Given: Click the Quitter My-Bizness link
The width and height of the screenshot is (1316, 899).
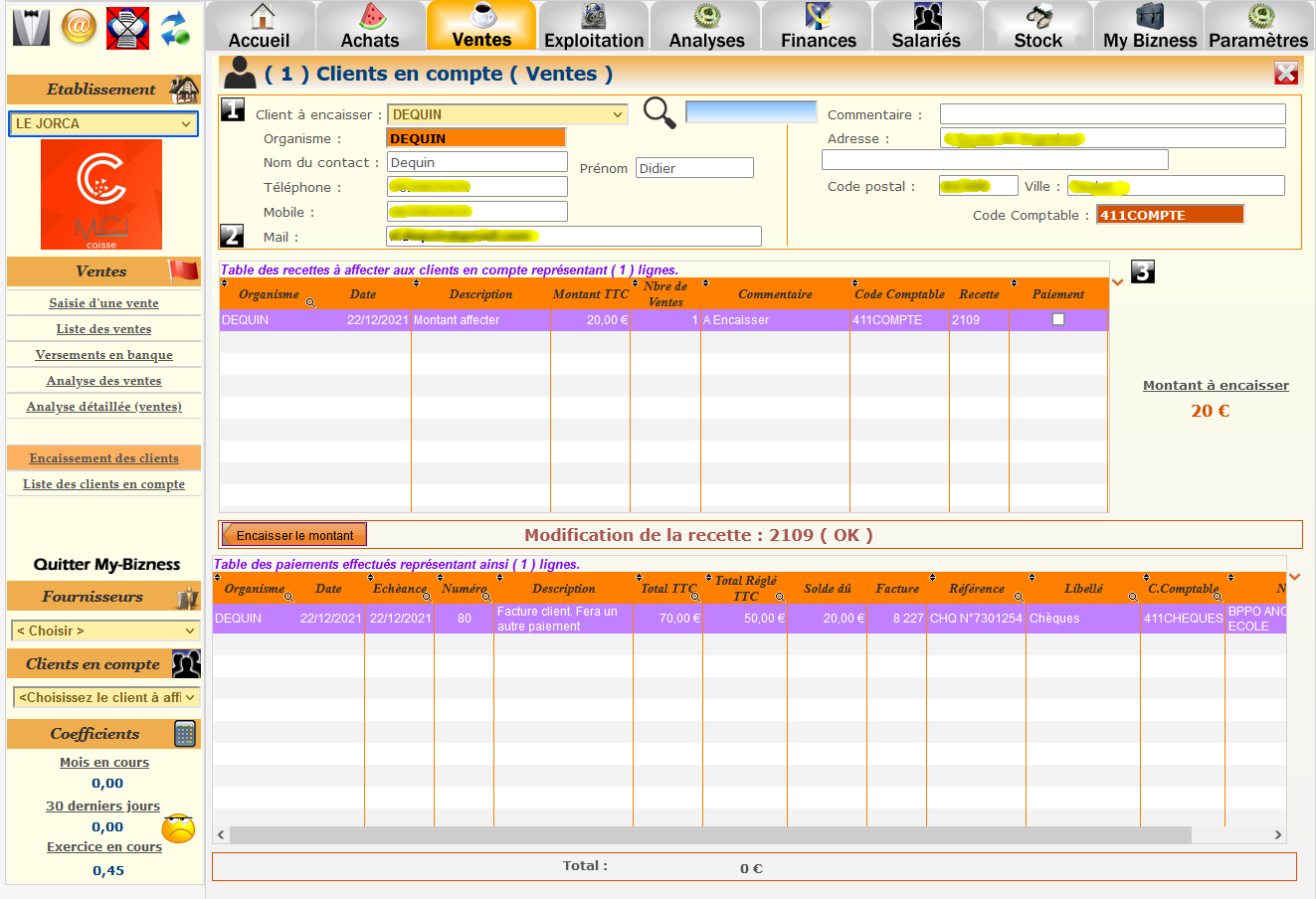Looking at the screenshot, I should click(106, 564).
